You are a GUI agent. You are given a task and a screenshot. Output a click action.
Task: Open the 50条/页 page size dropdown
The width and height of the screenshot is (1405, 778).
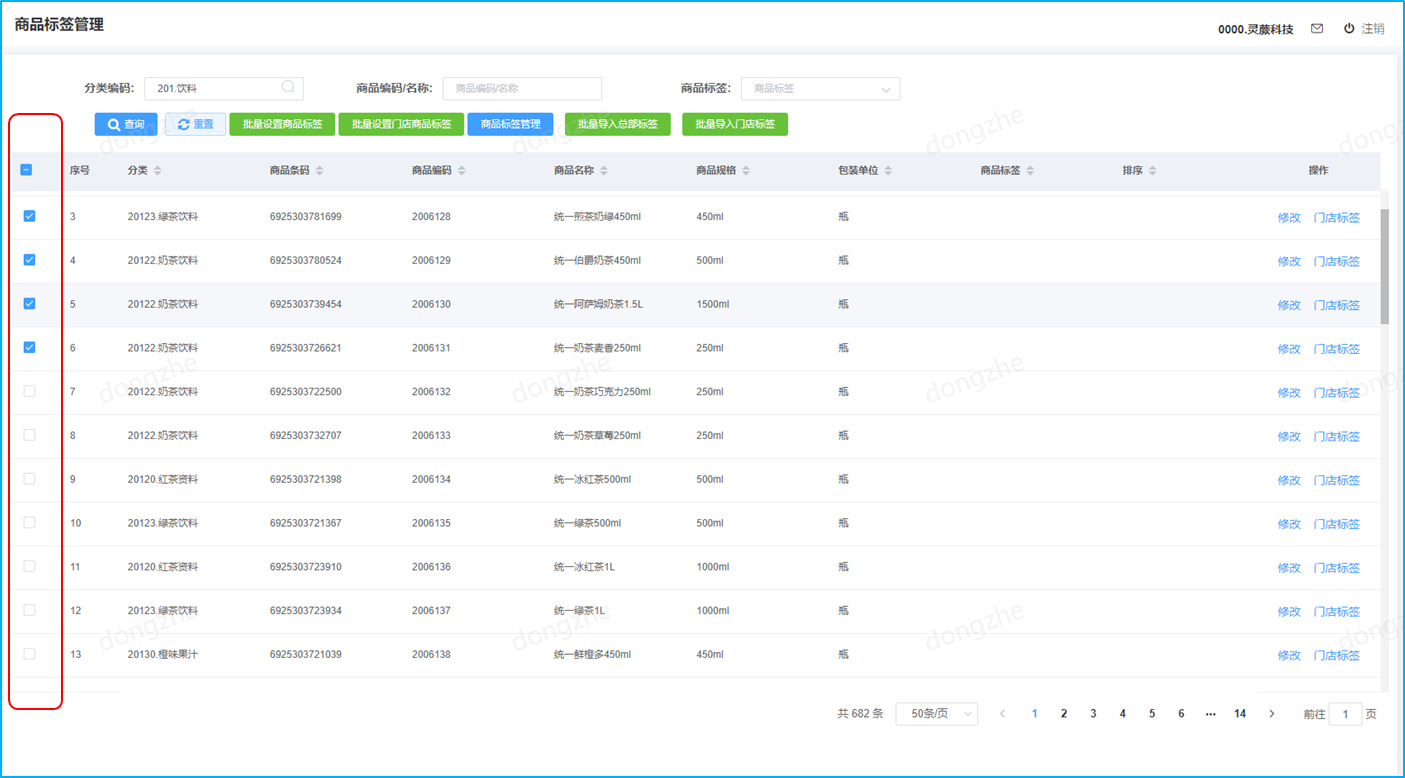pyautogui.click(x=936, y=714)
